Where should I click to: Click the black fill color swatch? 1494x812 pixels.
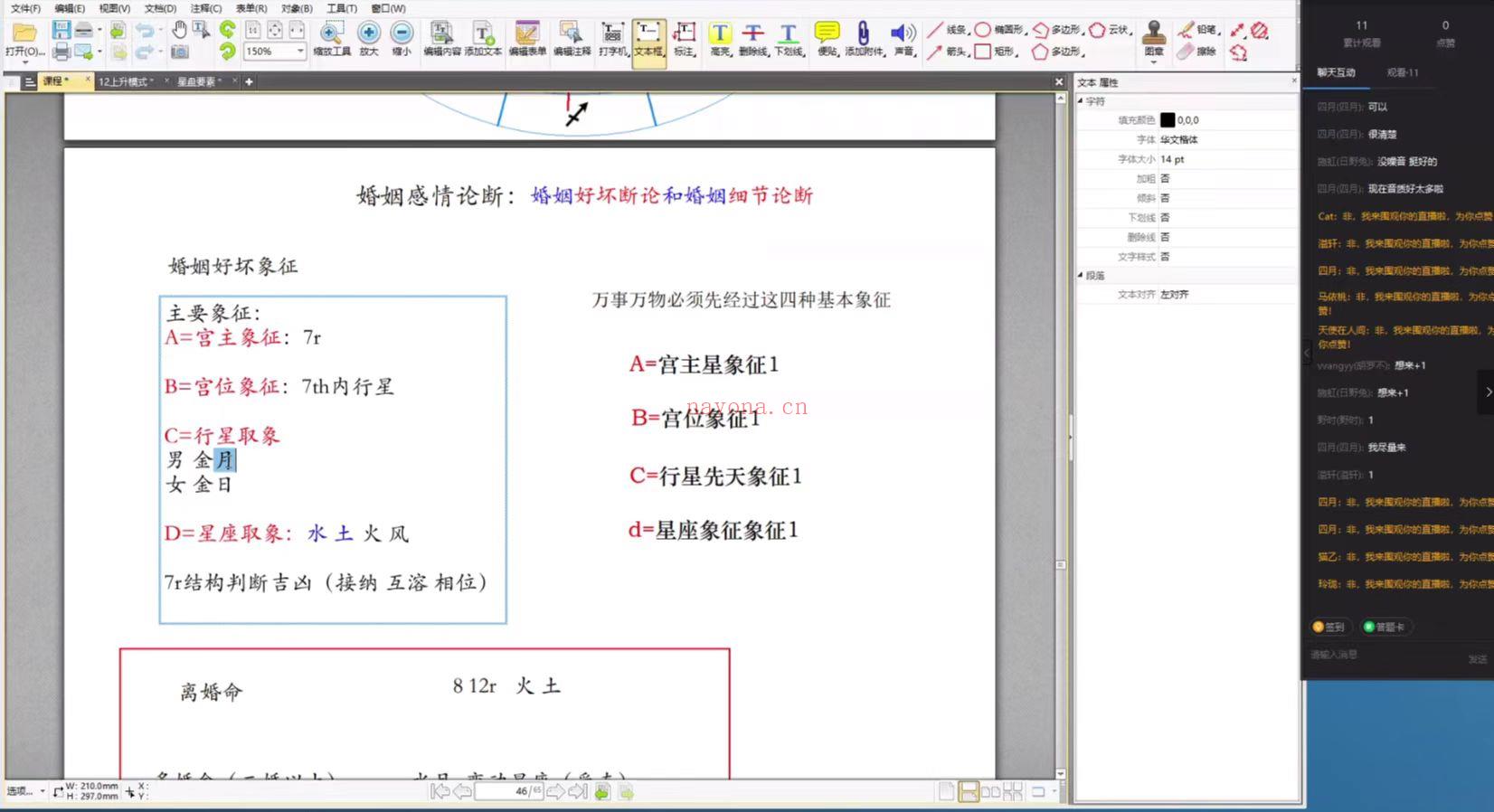point(1168,120)
